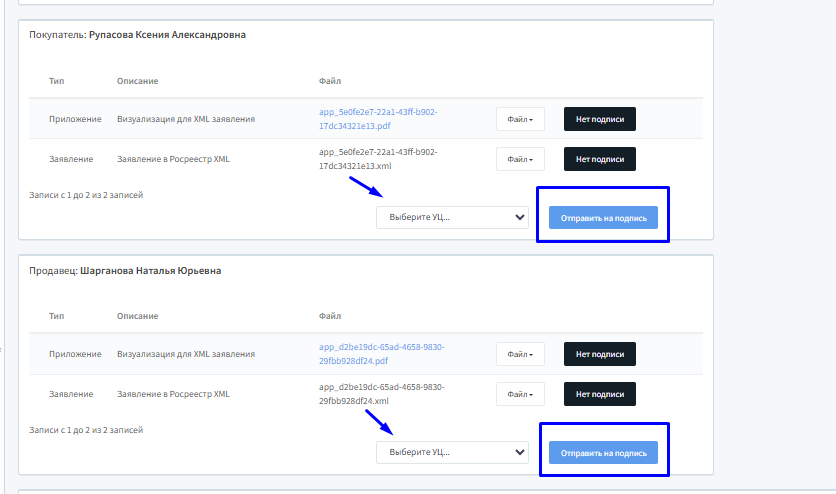
Task: Click Визуализация для XML заявления in seller table
Action: (x=186, y=354)
